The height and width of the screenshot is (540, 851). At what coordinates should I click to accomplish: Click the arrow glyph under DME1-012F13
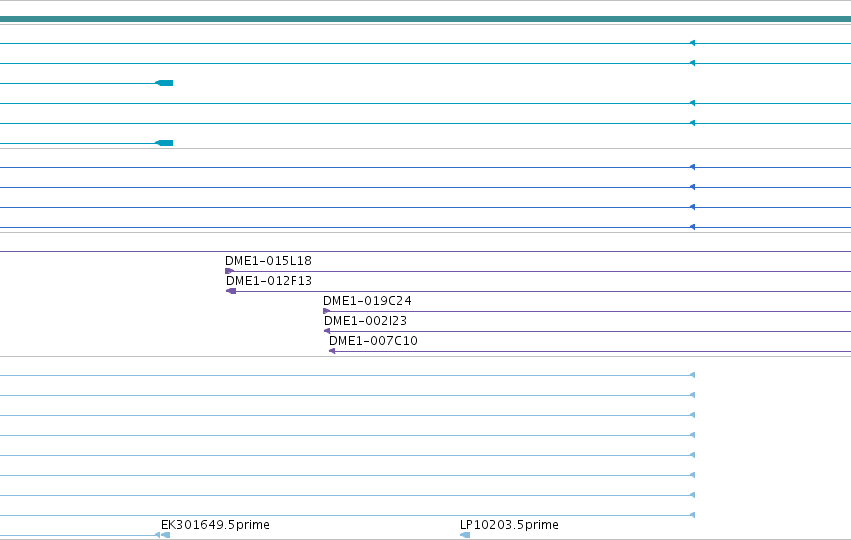point(231,291)
